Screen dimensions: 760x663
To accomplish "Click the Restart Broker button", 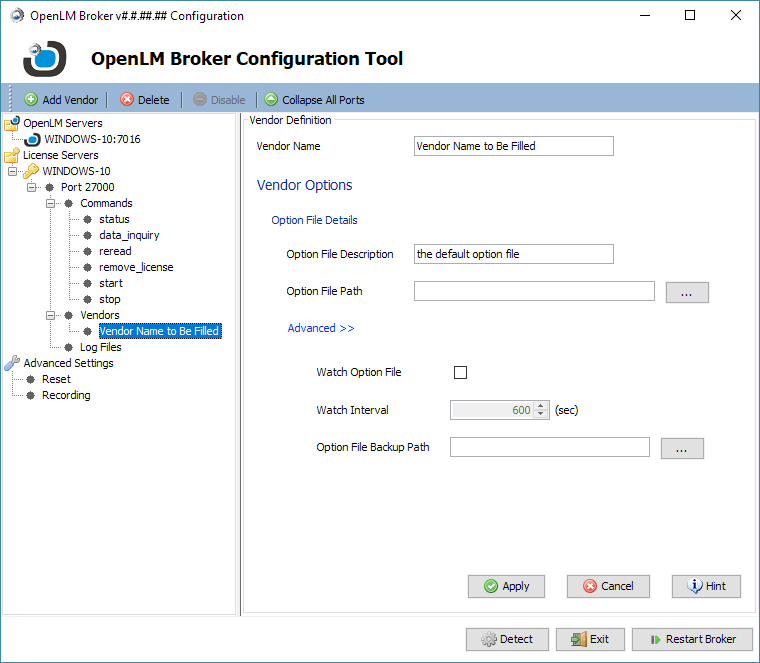I will (x=691, y=639).
